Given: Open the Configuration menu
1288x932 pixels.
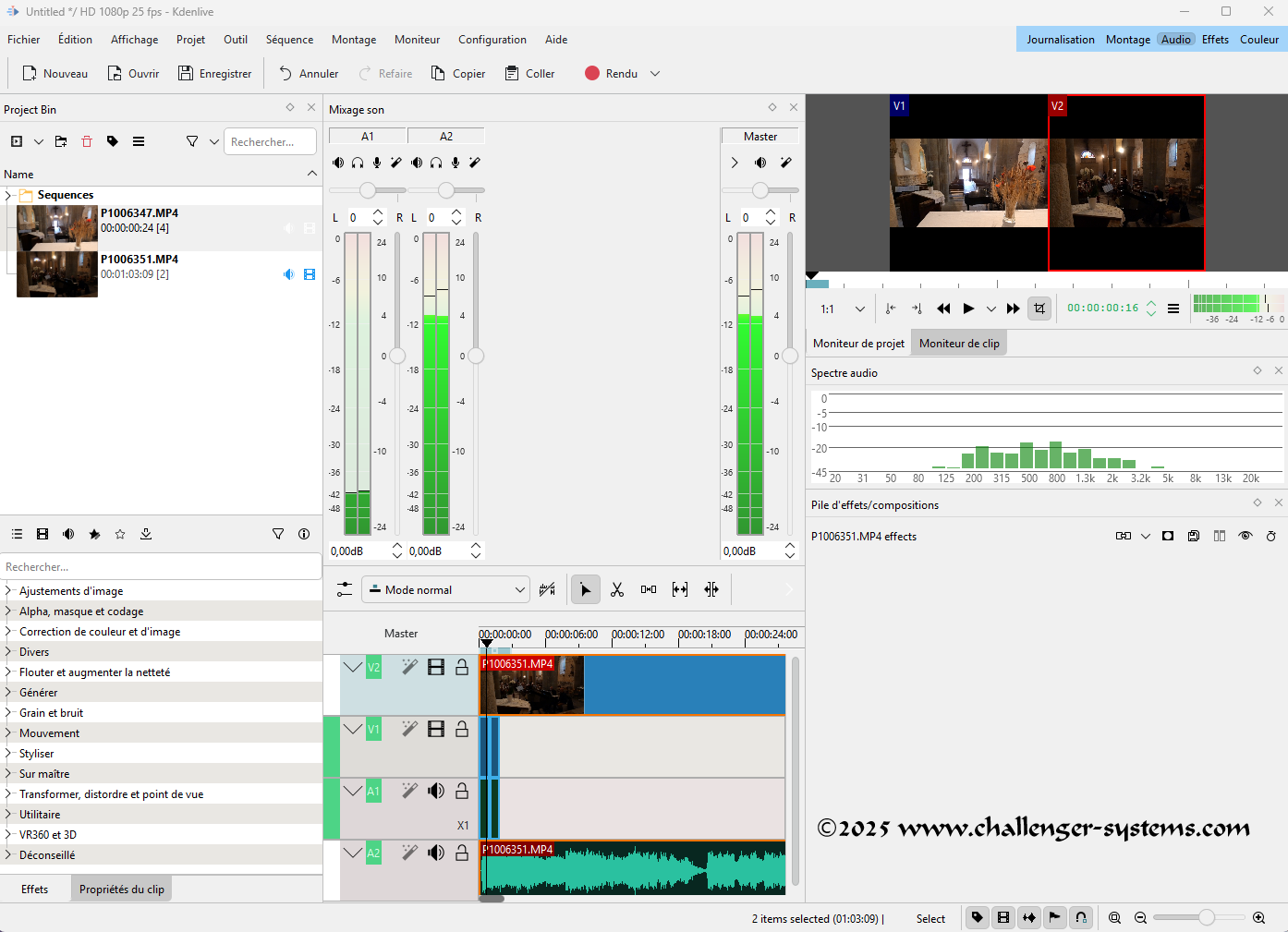Looking at the screenshot, I should pyautogui.click(x=492, y=40).
